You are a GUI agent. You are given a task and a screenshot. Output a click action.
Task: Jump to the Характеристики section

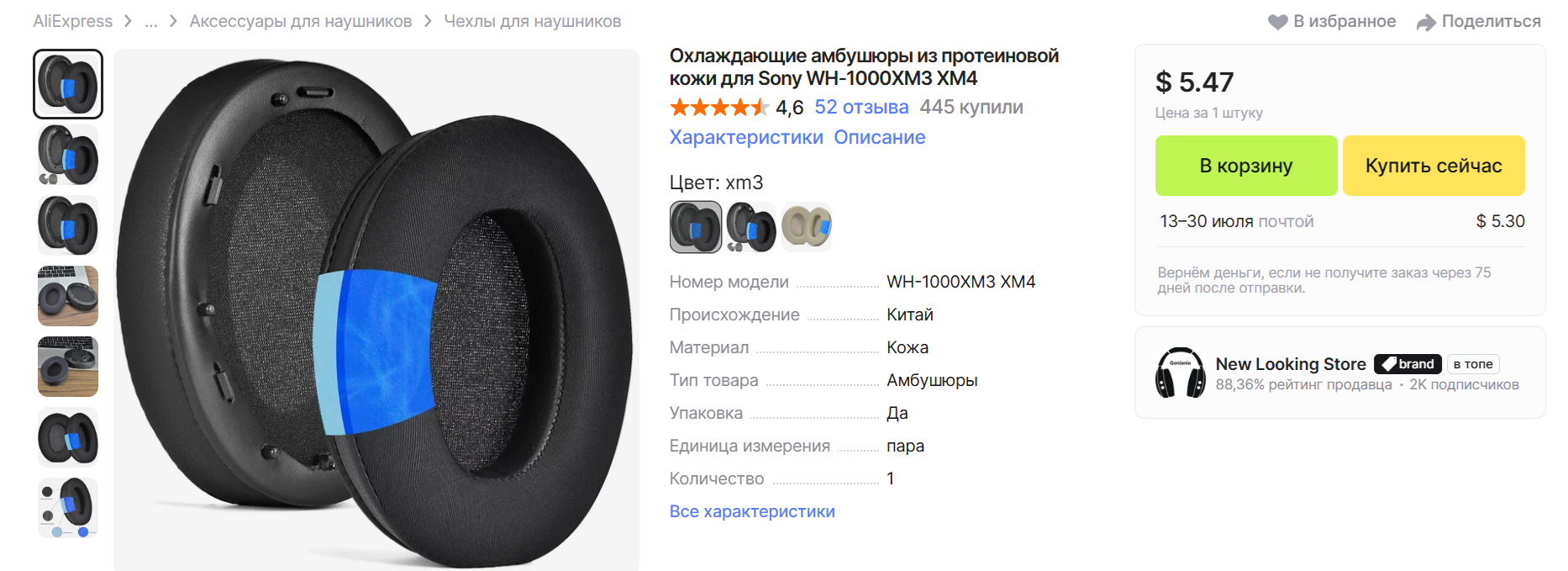746,137
